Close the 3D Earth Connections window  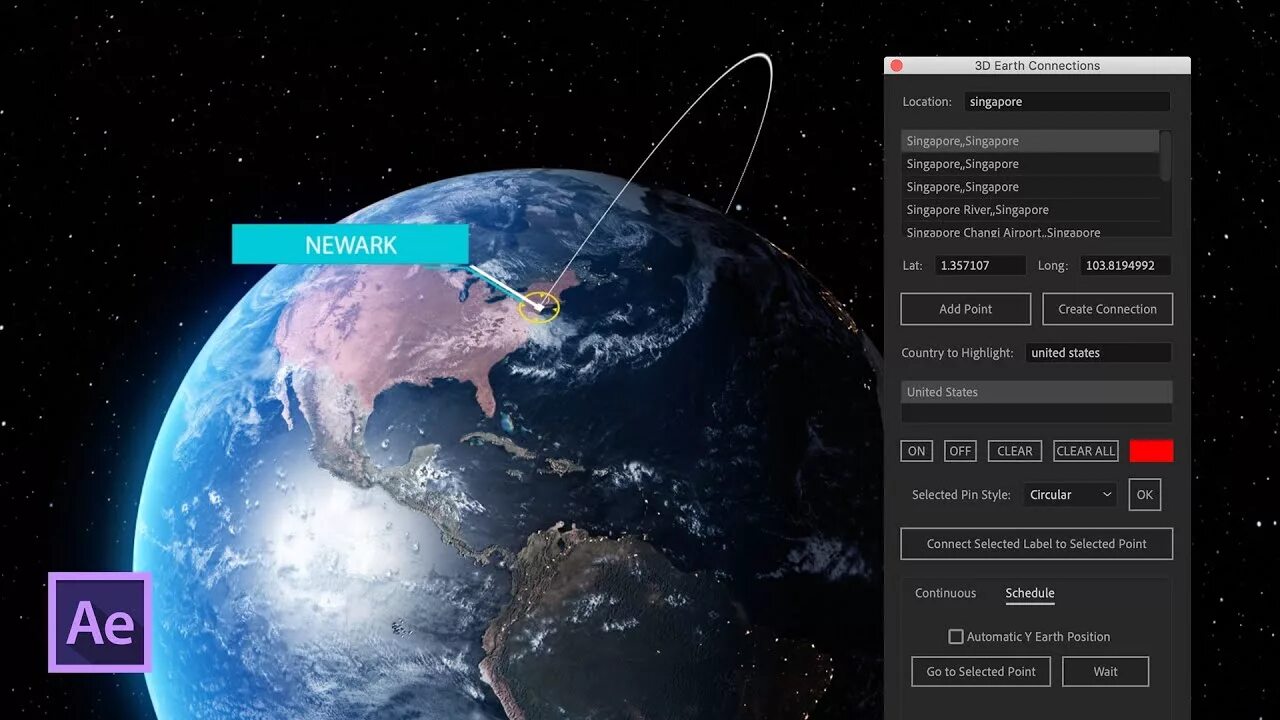(897, 66)
